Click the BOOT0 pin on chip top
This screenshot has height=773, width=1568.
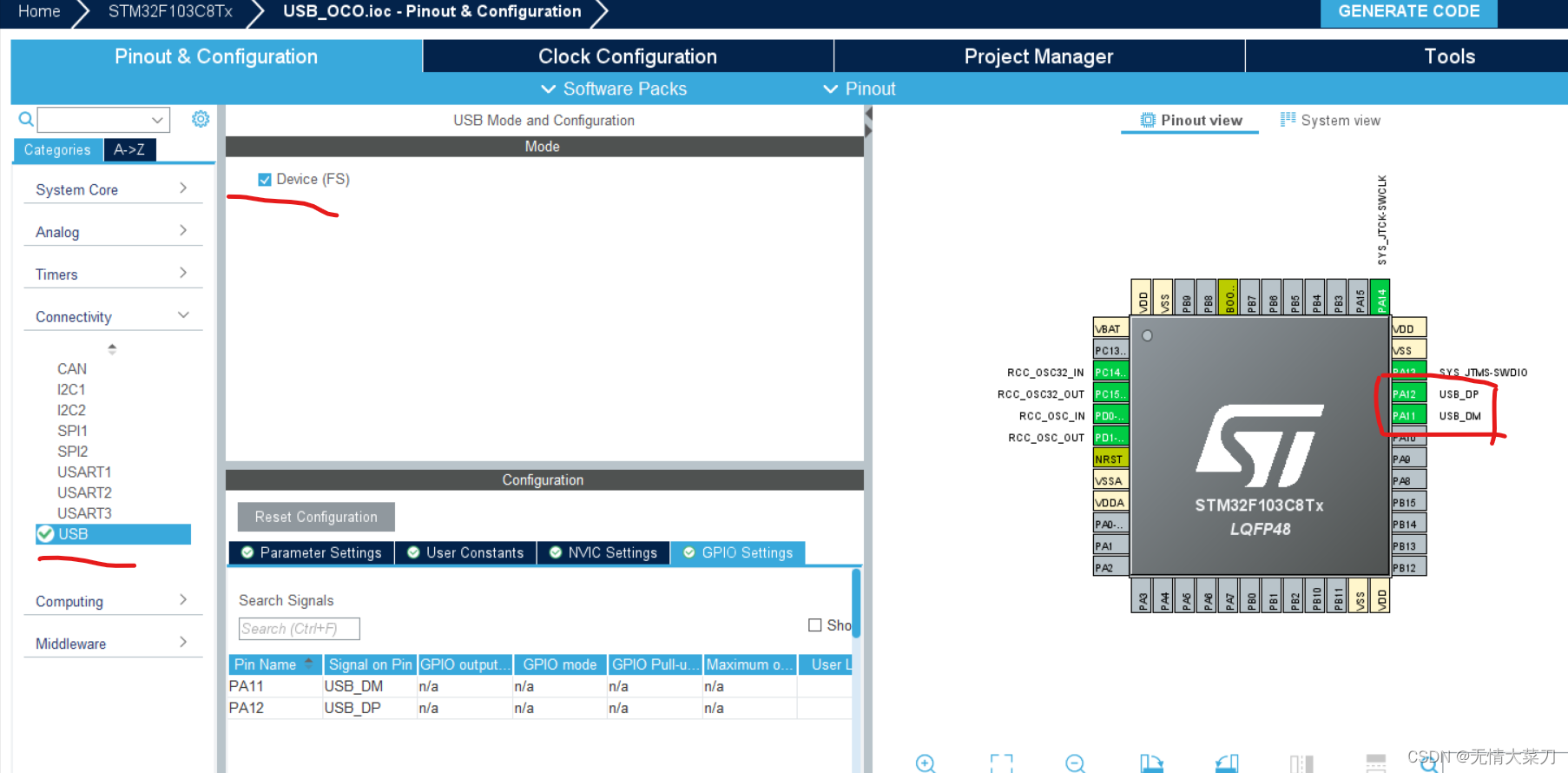(x=1229, y=297)
